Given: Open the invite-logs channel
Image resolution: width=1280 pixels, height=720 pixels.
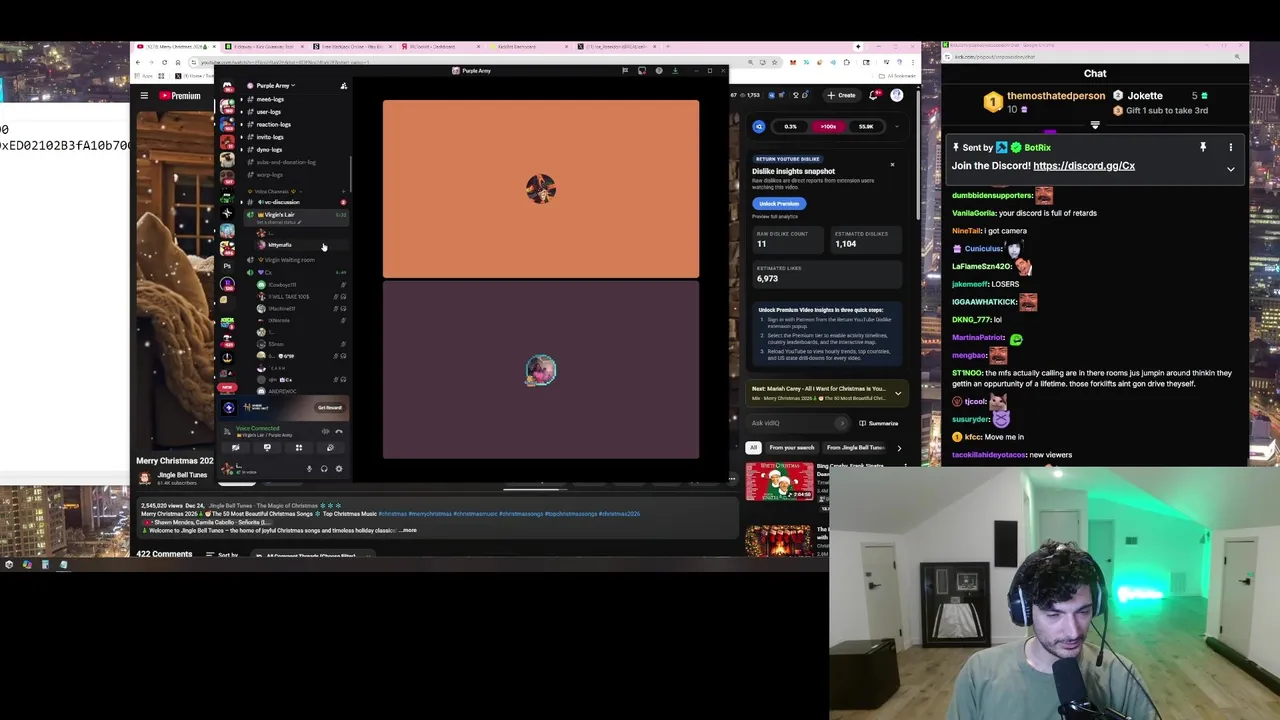Looking at the screenshot, I should click(269, 137).
